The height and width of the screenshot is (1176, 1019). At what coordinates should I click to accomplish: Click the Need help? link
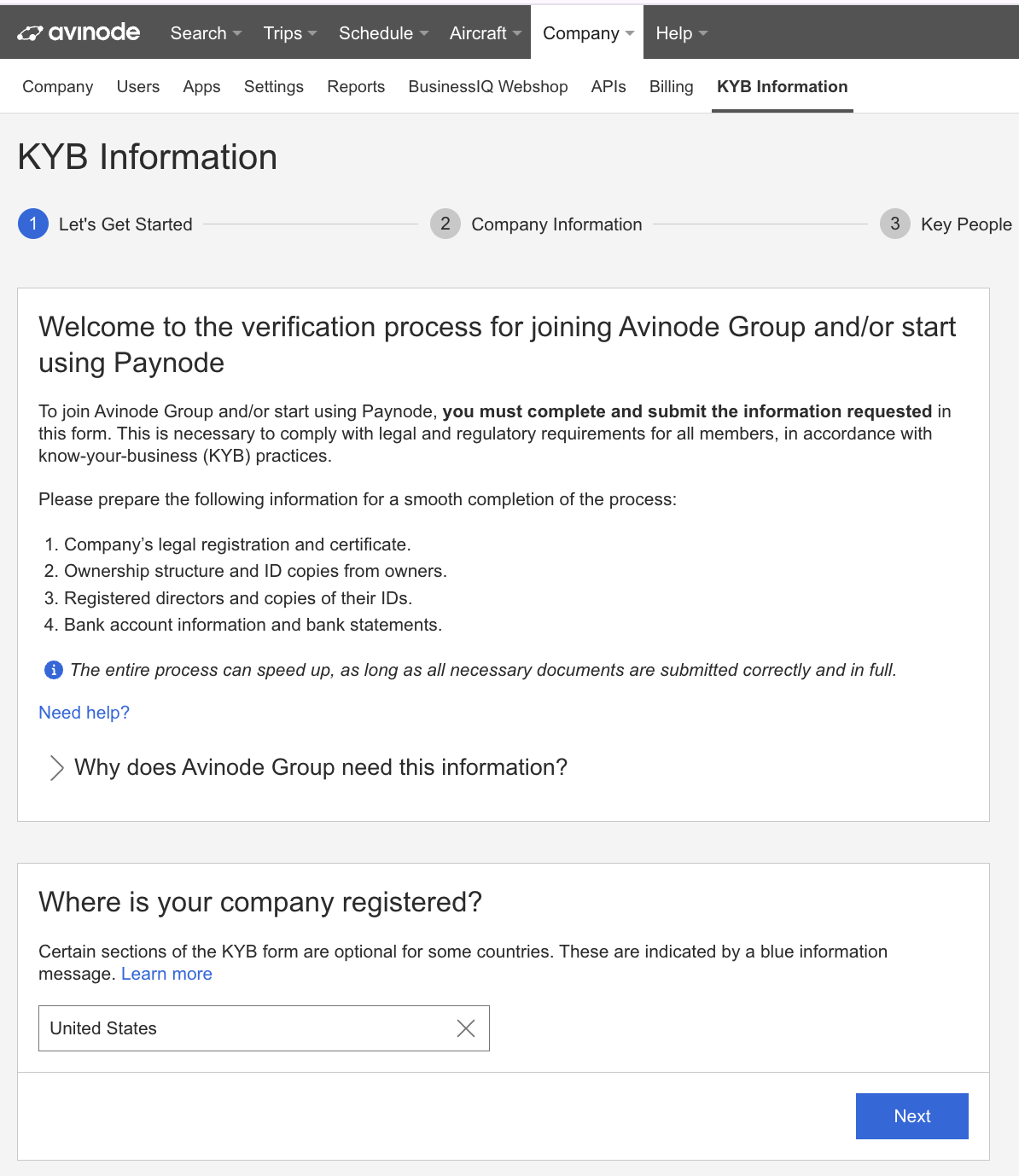(x=84, y=713)
